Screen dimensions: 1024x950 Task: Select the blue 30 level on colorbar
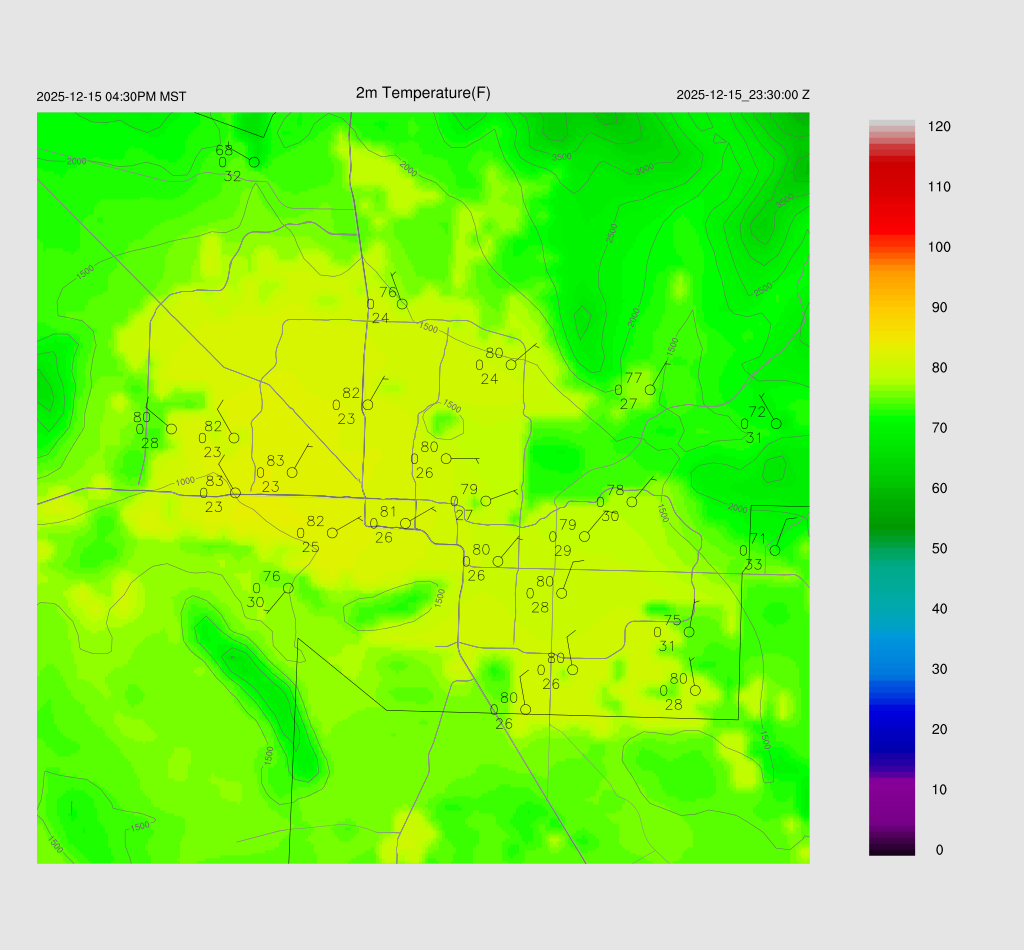coord(892,669)
